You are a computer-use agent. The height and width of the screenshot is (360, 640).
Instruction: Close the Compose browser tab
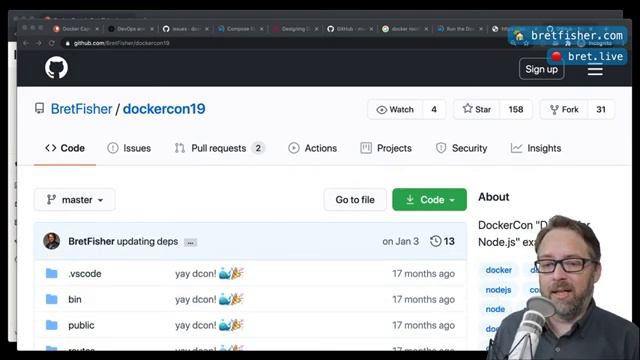coord(262,29)
